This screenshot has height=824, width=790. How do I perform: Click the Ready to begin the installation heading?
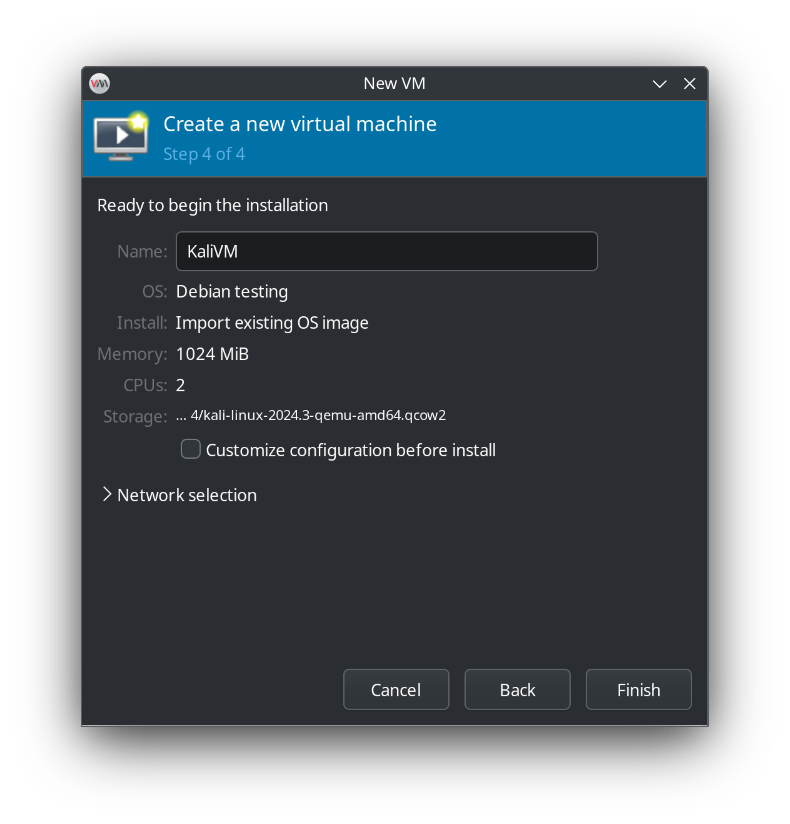(x=212, y=205)
